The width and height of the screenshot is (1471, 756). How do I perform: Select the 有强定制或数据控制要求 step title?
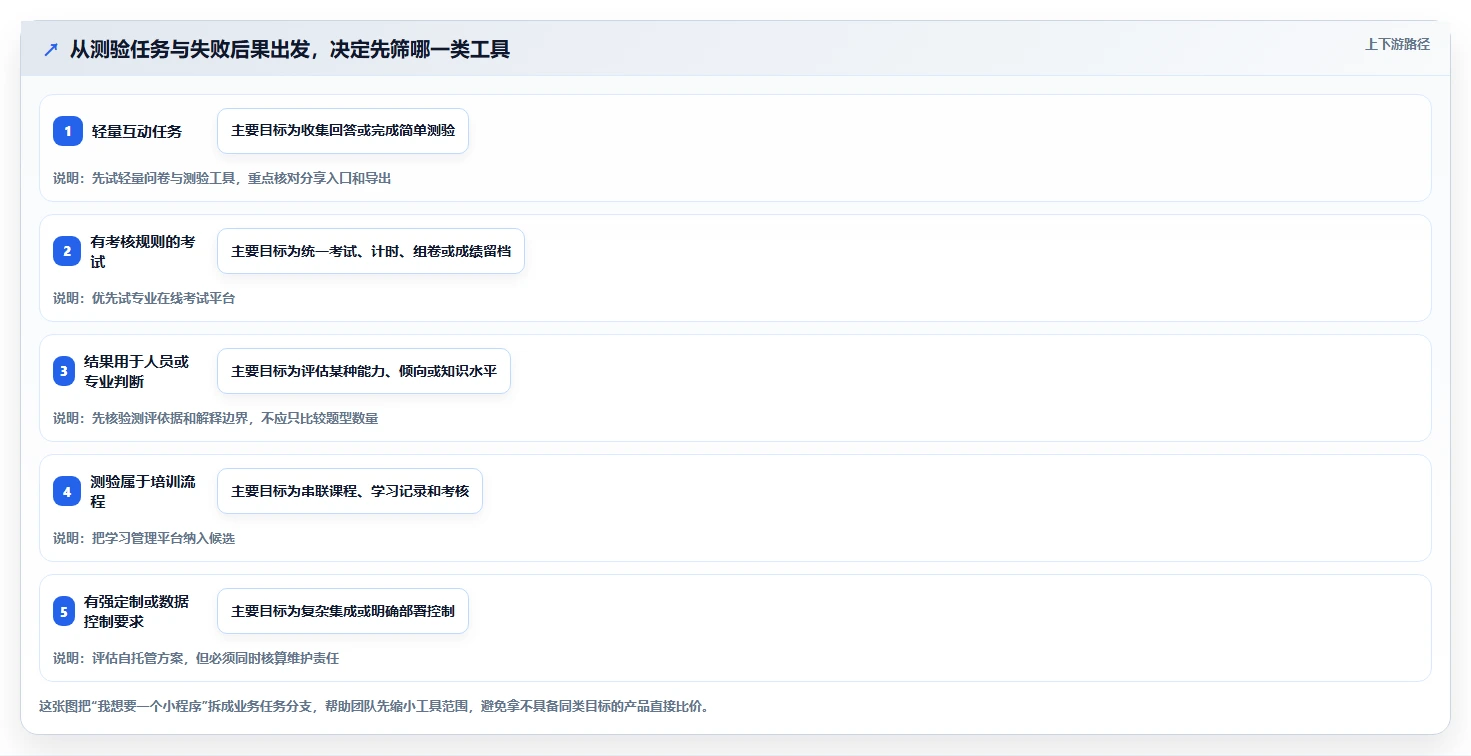tap(137, 611)
